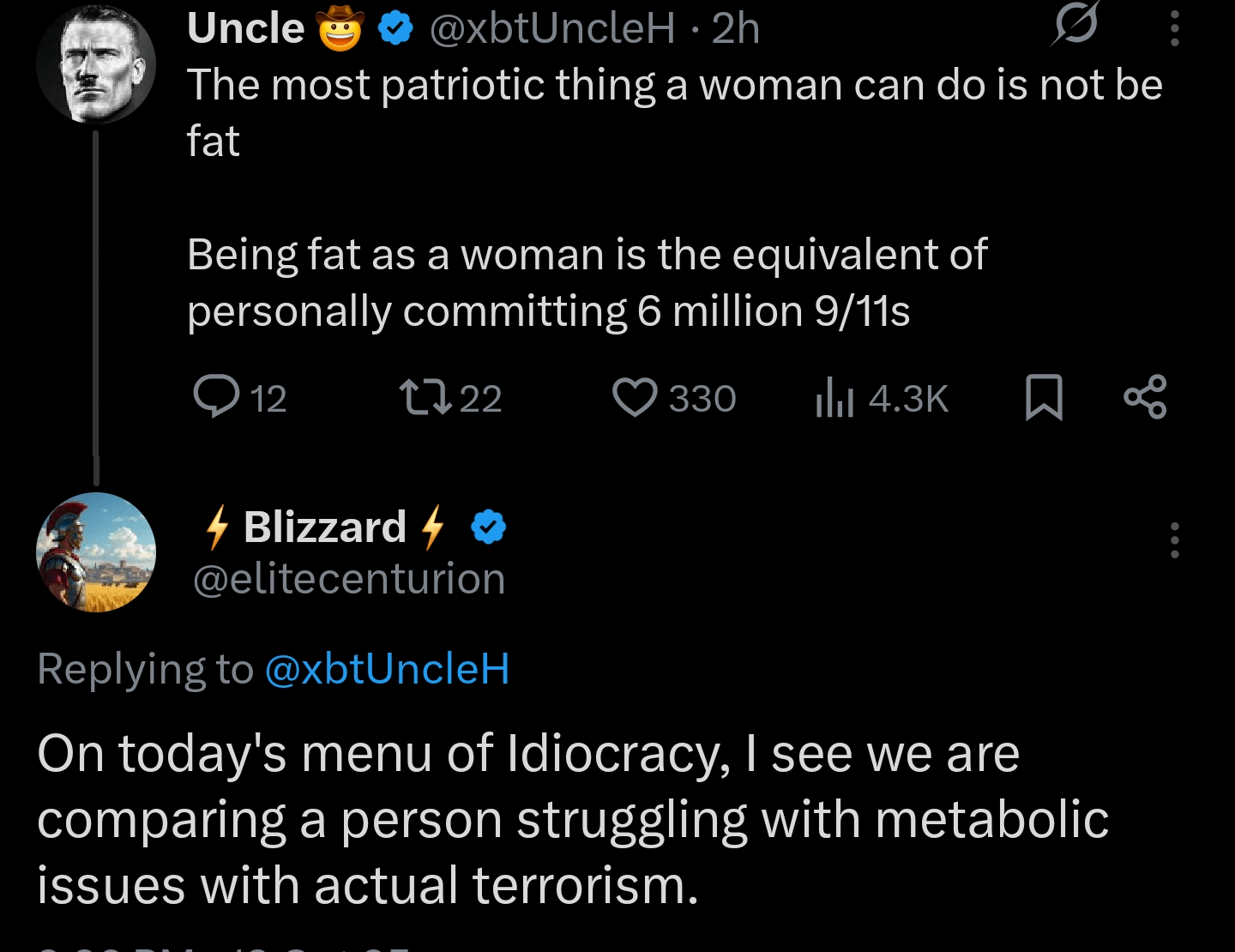Open more options menu on Uncle's tweet

(1174, 28)
